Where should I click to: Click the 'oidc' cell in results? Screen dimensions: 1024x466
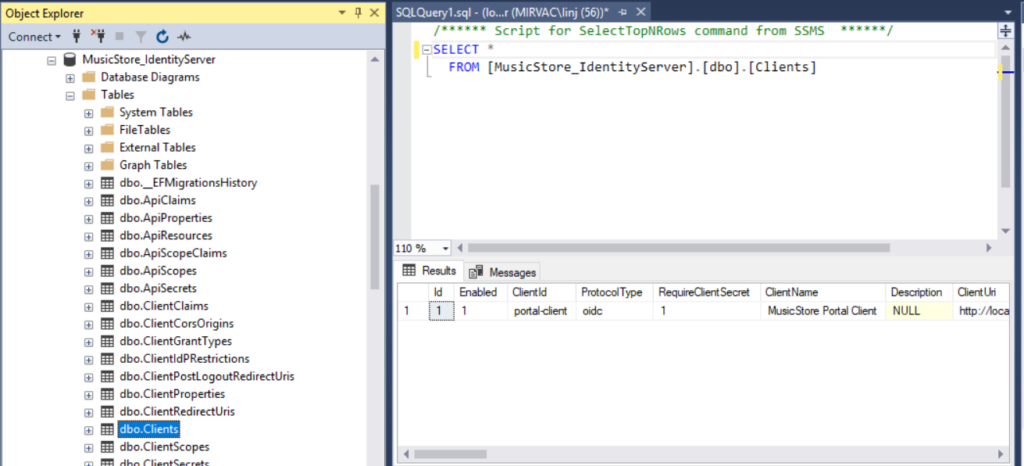(x=615, y=311)
